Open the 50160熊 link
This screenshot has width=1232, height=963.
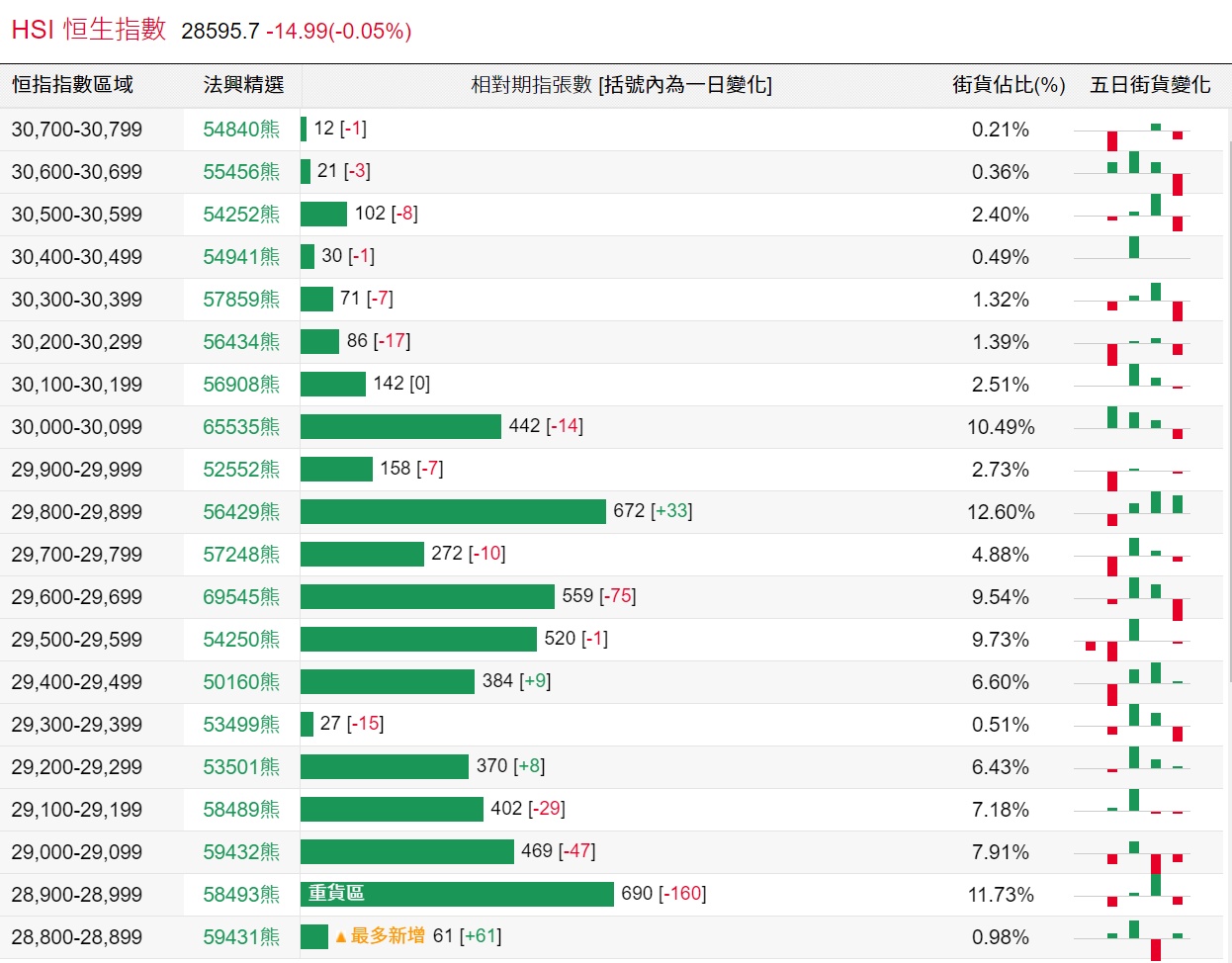tap(241, 682)
